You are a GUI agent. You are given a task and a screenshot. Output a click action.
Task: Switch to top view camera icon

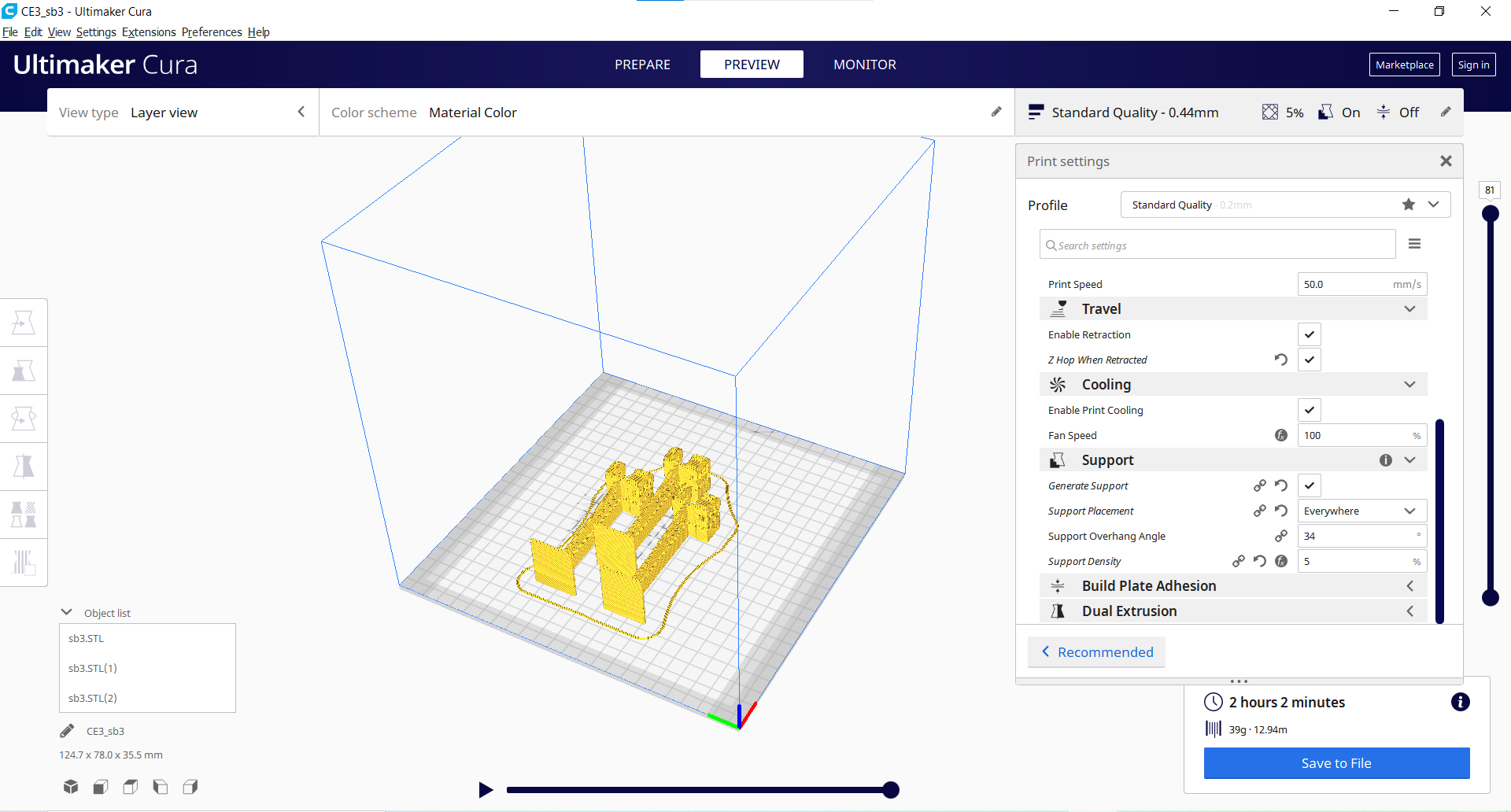coord(131,787)
